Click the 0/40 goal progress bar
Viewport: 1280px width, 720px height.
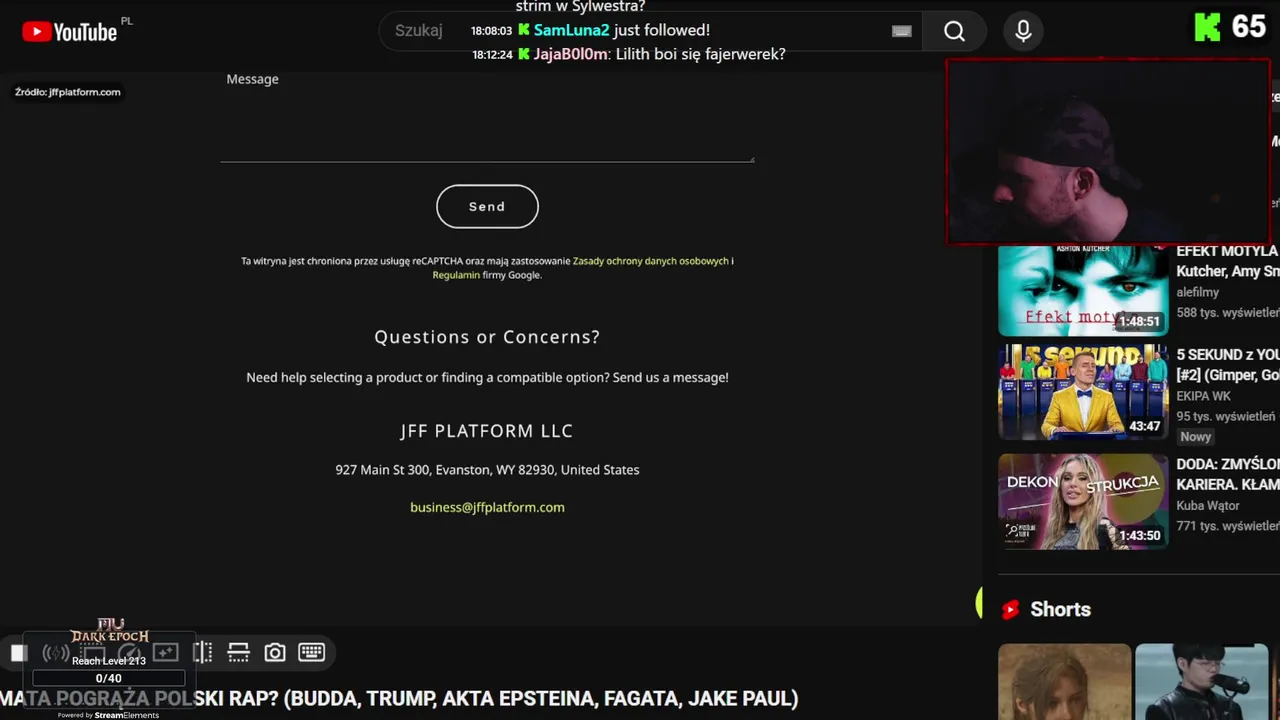(108, 679)
